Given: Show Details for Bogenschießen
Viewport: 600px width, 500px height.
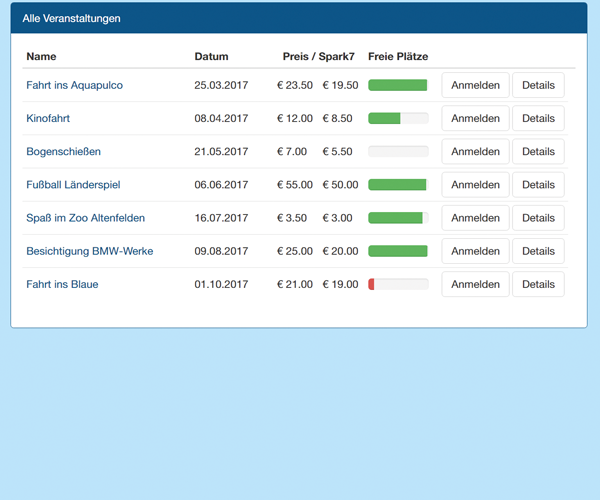Looking at the screenshot, I should click(x=538, y=151).
